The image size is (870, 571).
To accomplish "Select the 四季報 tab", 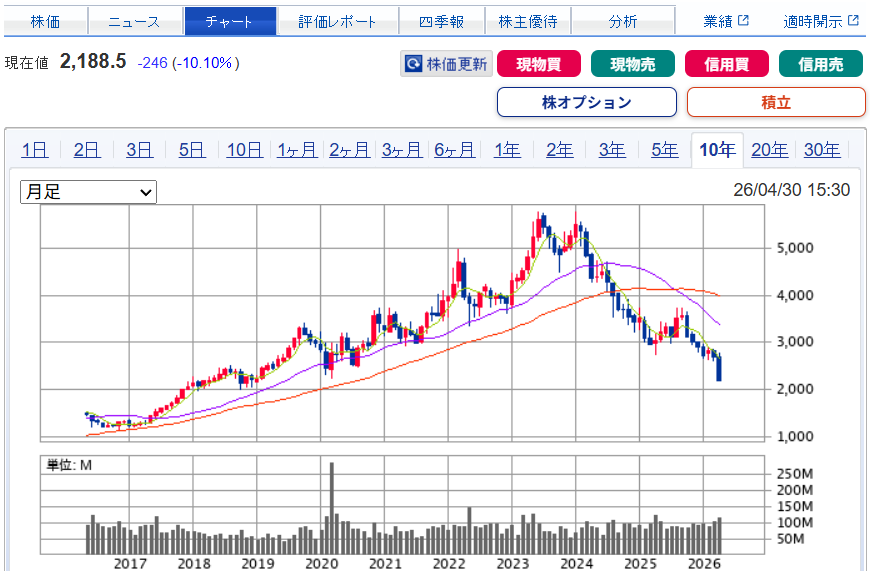I will point(441,21).
